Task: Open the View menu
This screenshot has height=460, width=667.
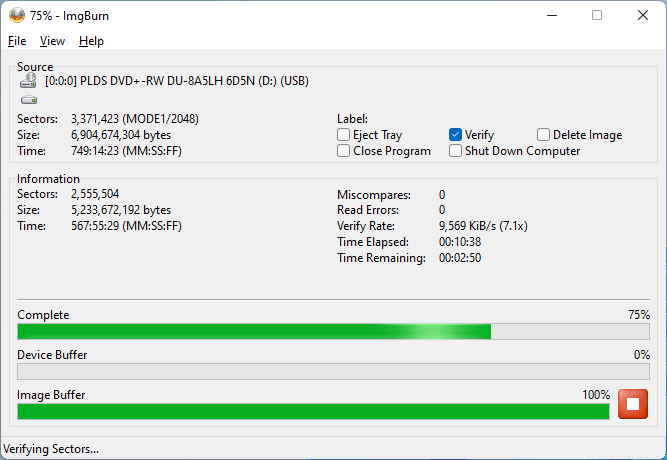Action: click(x=52, y=41)
